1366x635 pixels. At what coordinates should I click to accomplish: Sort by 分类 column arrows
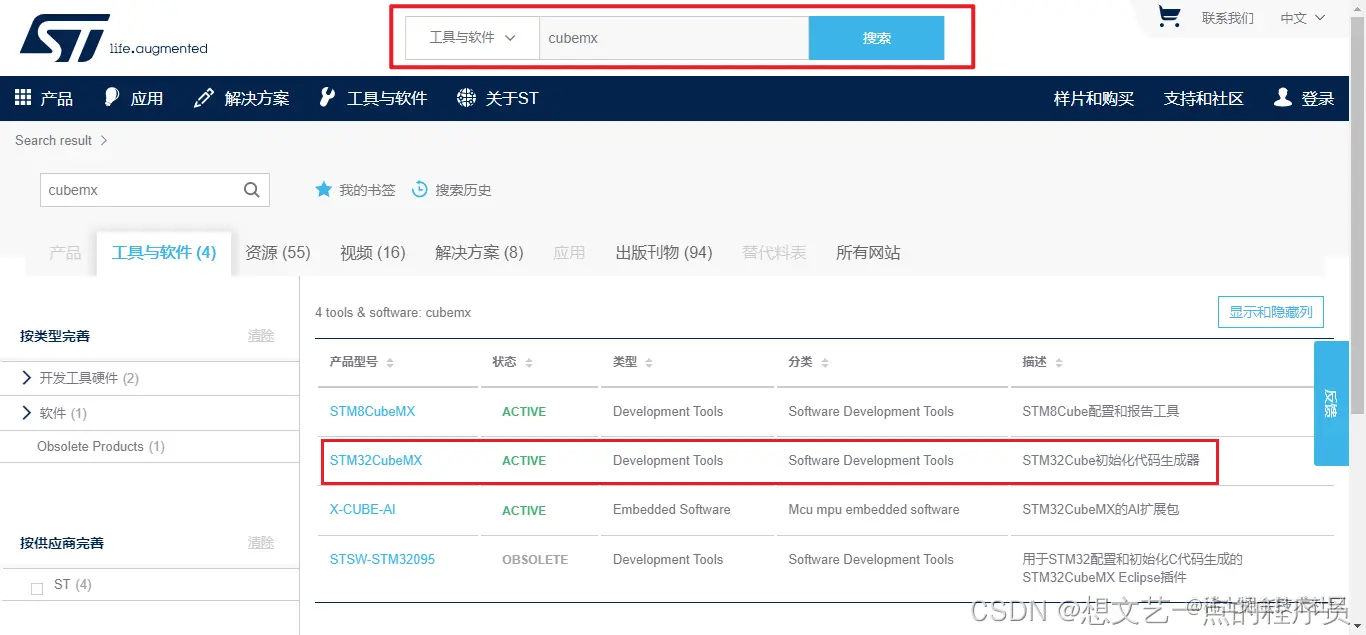824,362
